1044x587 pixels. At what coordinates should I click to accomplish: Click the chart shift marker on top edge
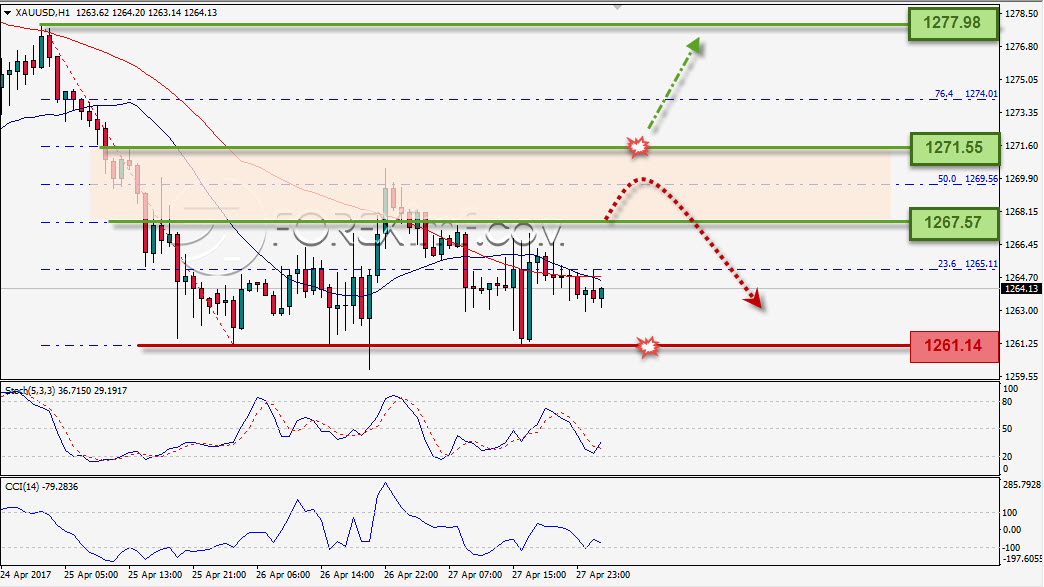(x=618, y=7)
